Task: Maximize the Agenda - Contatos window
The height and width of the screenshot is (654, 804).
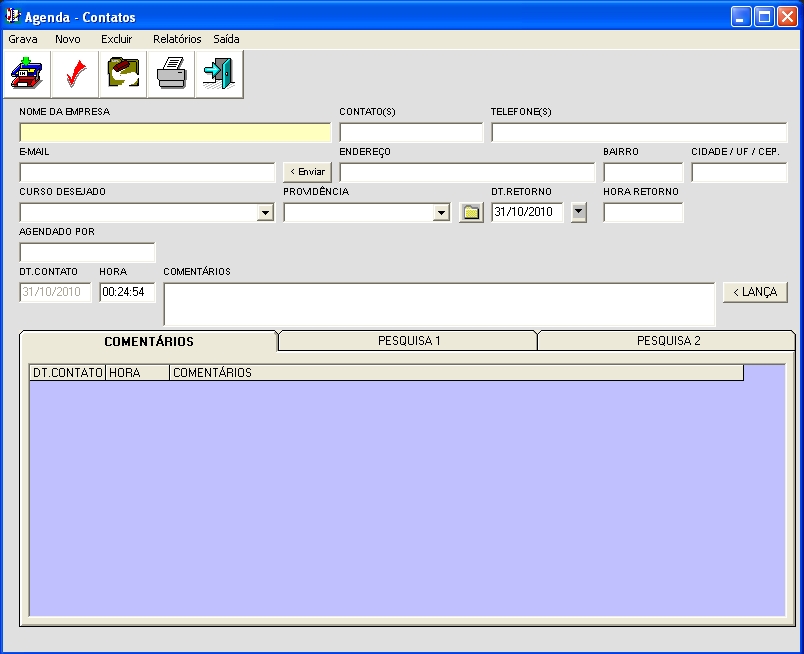Action: coord(764,17)
